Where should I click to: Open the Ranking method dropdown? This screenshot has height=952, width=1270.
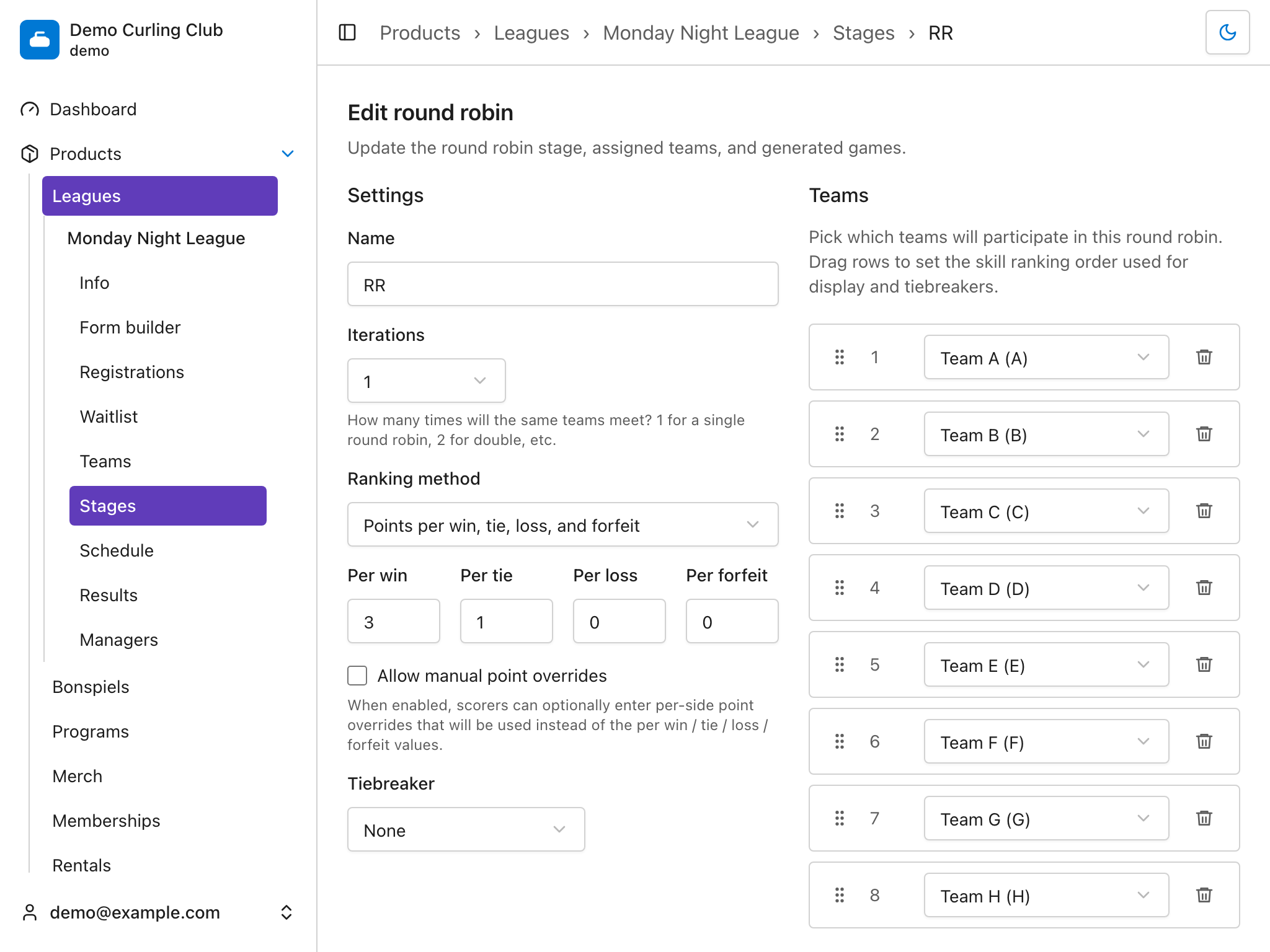[563, 524]
